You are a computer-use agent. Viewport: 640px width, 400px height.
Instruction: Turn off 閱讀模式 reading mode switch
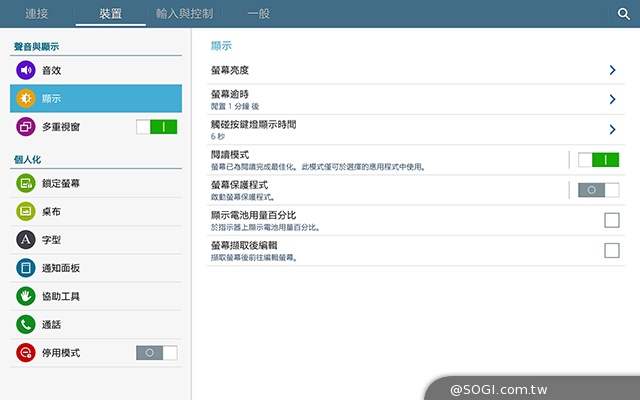coord(598,160)
